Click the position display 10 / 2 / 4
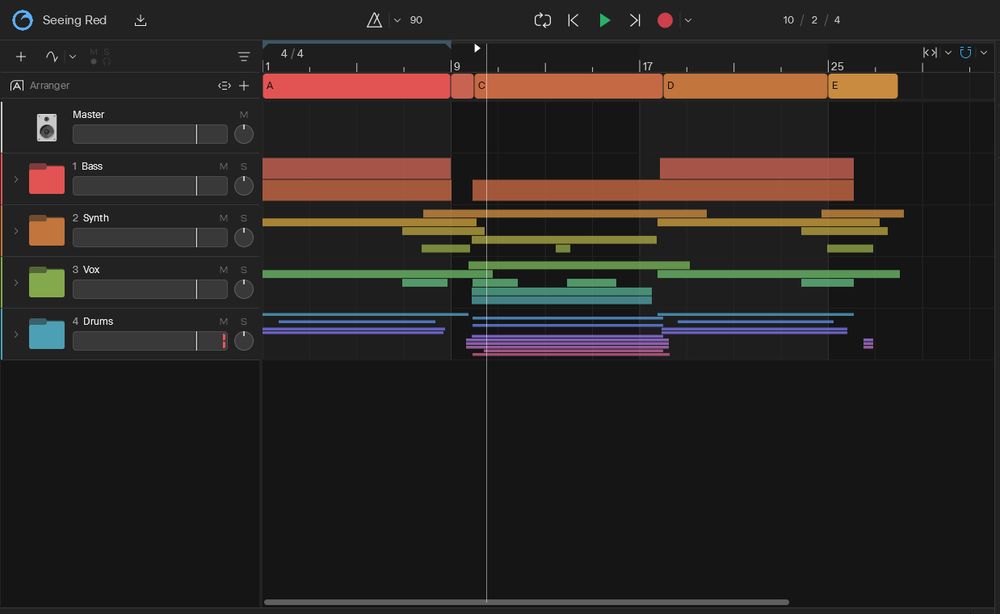Viewport: 1000px width, 614px height. click(811, 20)
